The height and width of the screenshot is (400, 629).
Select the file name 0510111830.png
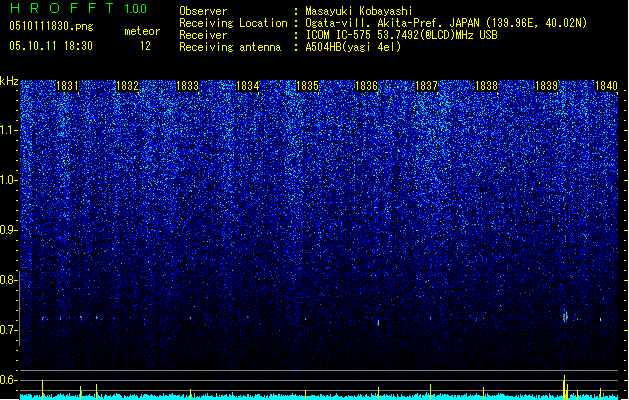click(x=51, y=26)
